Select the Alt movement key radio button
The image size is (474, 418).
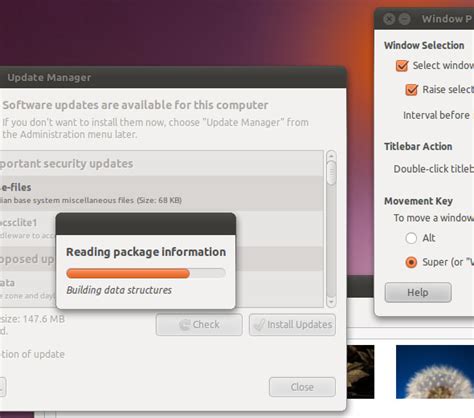(411, 238)
